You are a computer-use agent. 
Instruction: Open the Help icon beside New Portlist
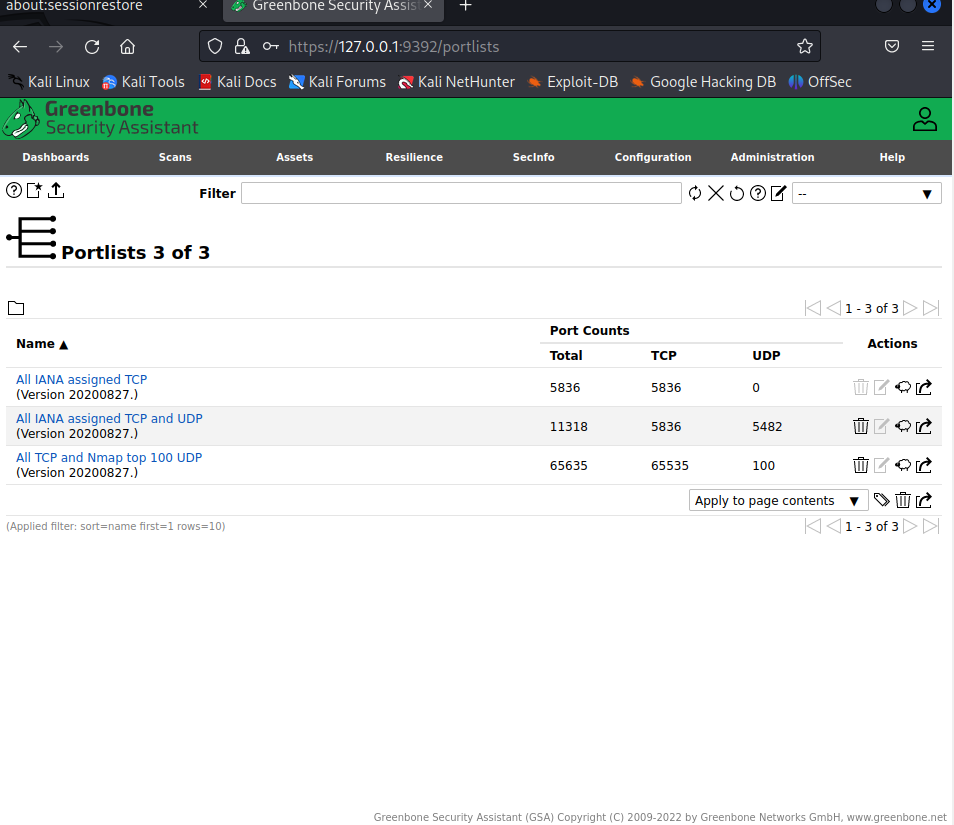point(14,190)
